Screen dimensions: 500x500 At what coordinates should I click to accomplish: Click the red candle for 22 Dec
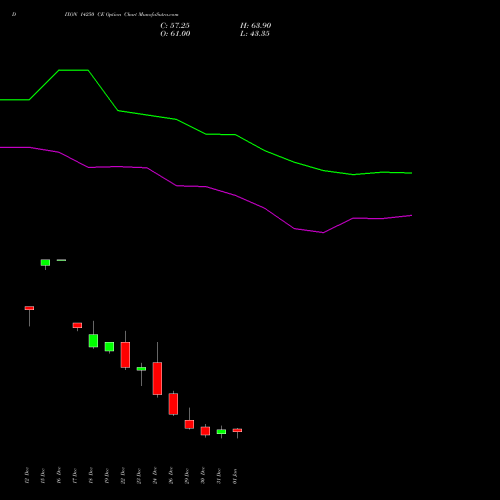click(125, 355)
